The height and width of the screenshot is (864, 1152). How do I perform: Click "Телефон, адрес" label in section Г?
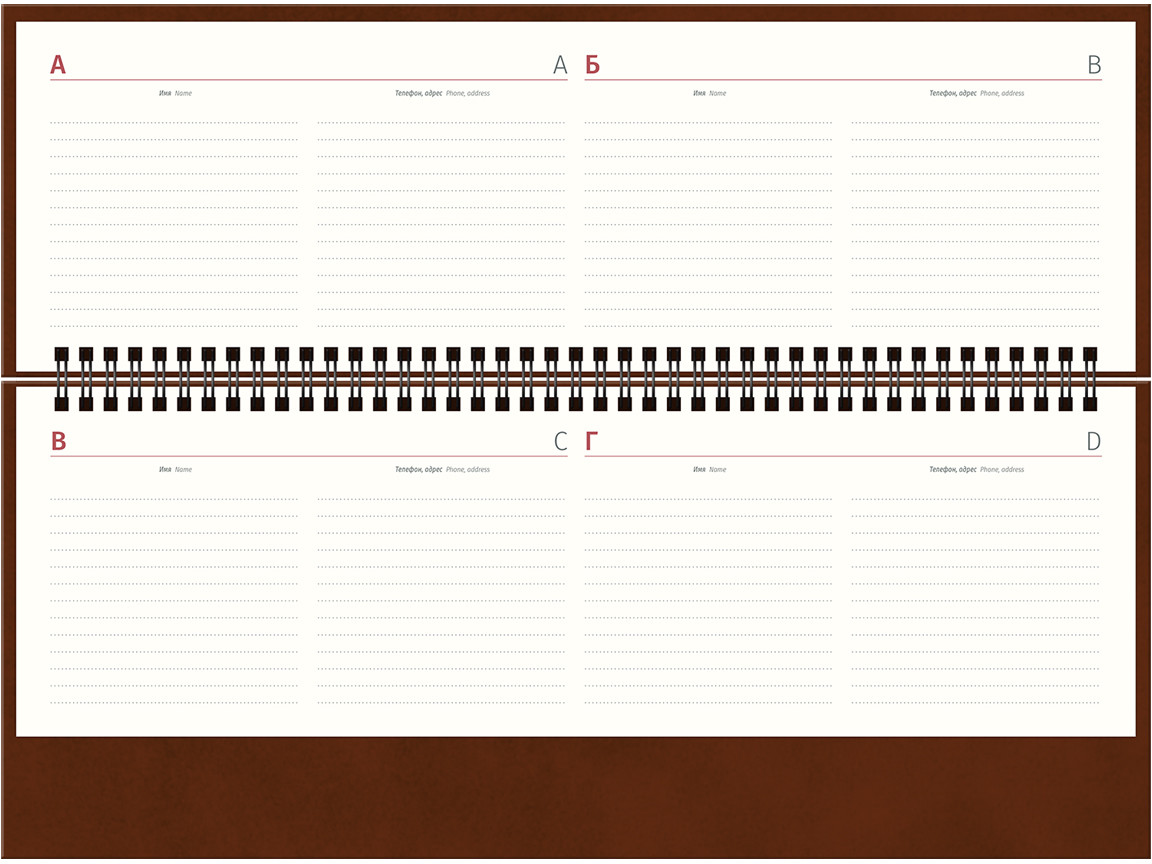coord(953,469)
